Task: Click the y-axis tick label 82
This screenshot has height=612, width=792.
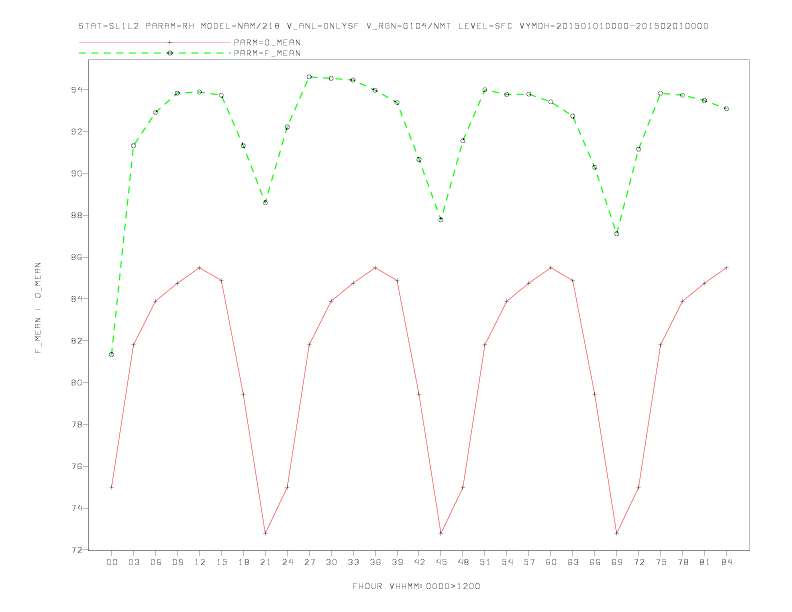Action: click(77, 341)
